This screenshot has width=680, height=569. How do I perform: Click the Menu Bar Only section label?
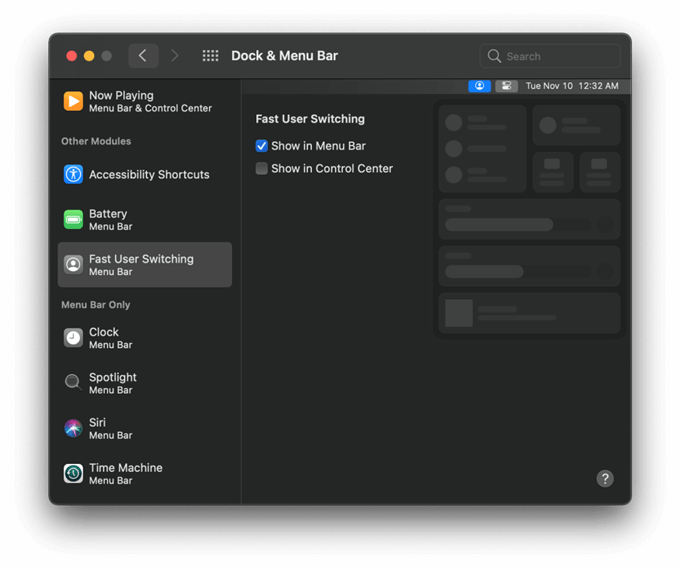(x=95, y=305)
